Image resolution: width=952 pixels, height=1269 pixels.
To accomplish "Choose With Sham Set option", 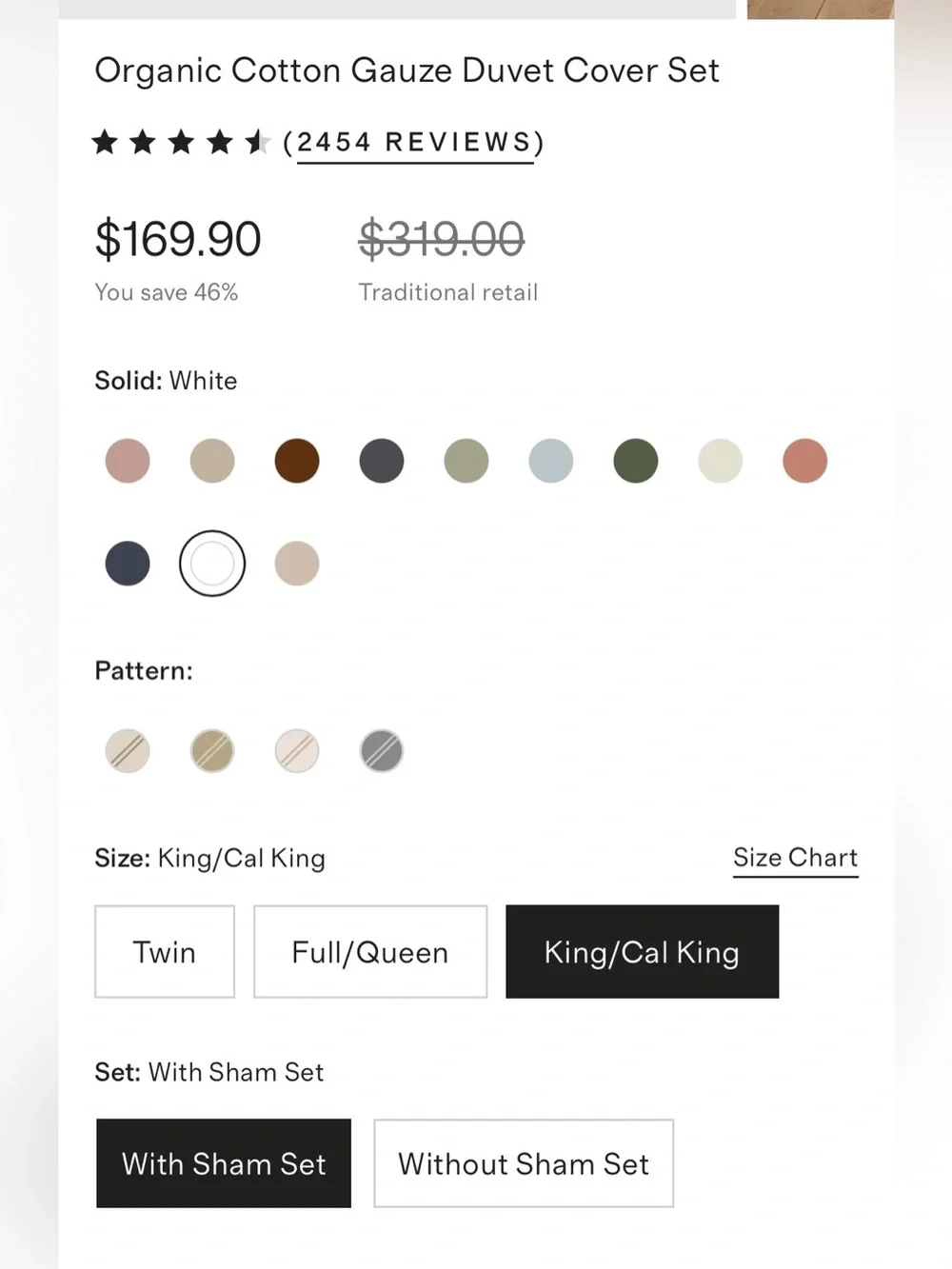I will [x=224, y=1163].
